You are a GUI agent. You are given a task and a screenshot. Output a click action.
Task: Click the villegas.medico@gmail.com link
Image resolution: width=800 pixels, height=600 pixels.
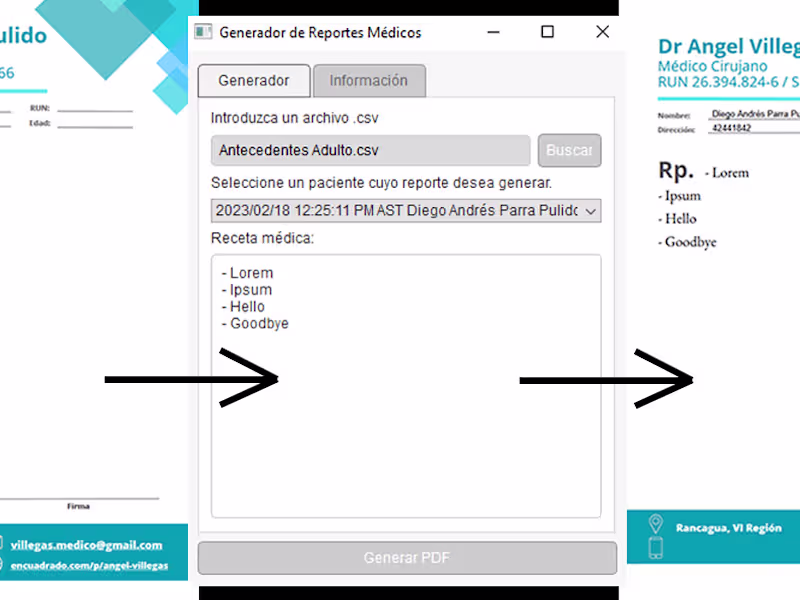[x=86, y=545]
